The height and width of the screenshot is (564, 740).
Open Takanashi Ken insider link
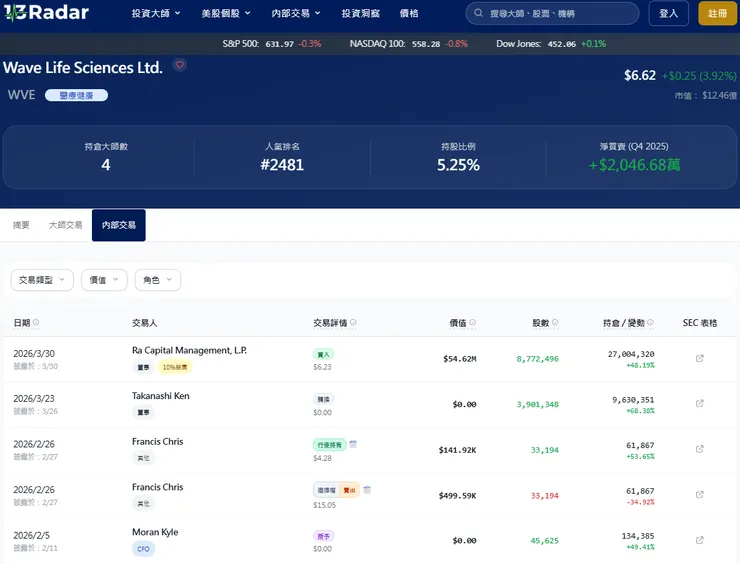(x=160, y=396)
